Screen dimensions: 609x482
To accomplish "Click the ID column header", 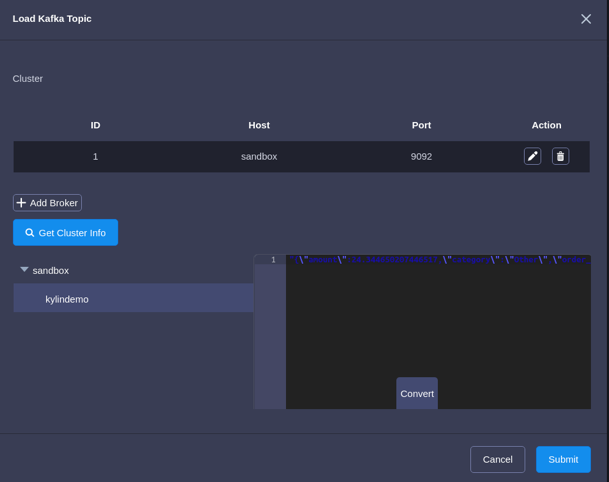I will tap(95, 125).
